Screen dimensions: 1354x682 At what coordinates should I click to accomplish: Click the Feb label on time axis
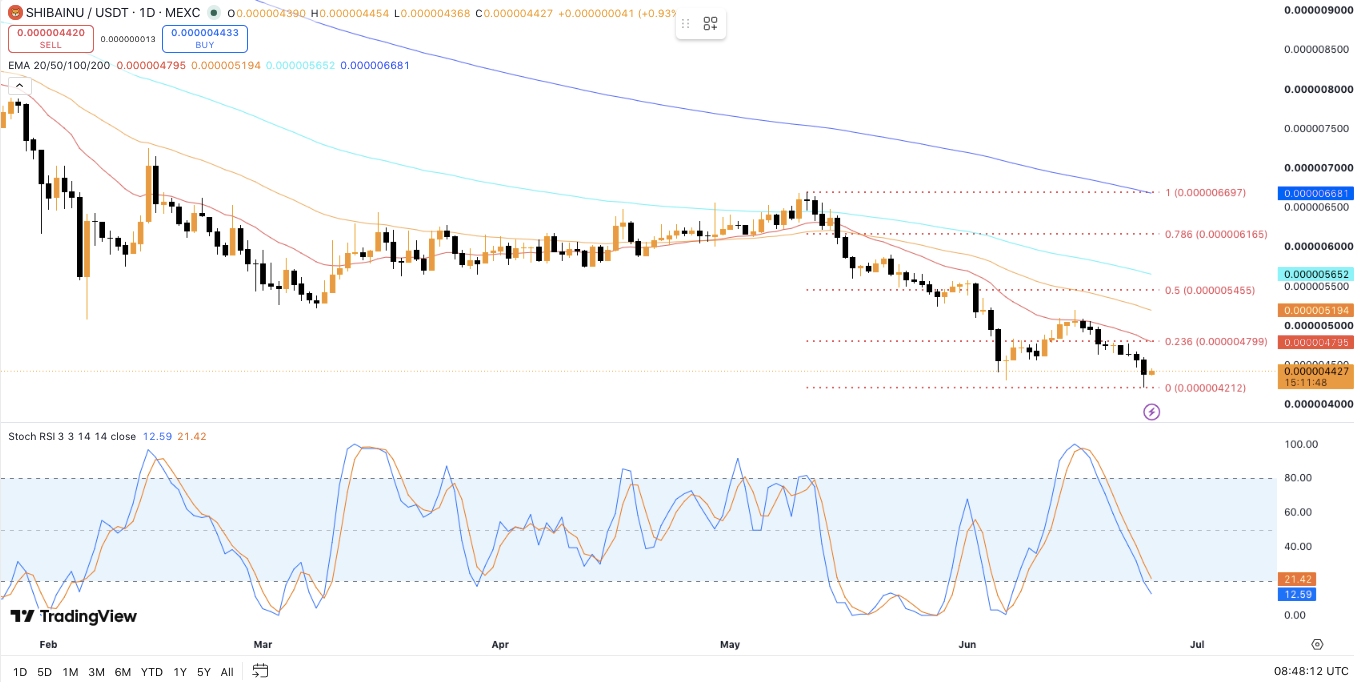(49, 645)
